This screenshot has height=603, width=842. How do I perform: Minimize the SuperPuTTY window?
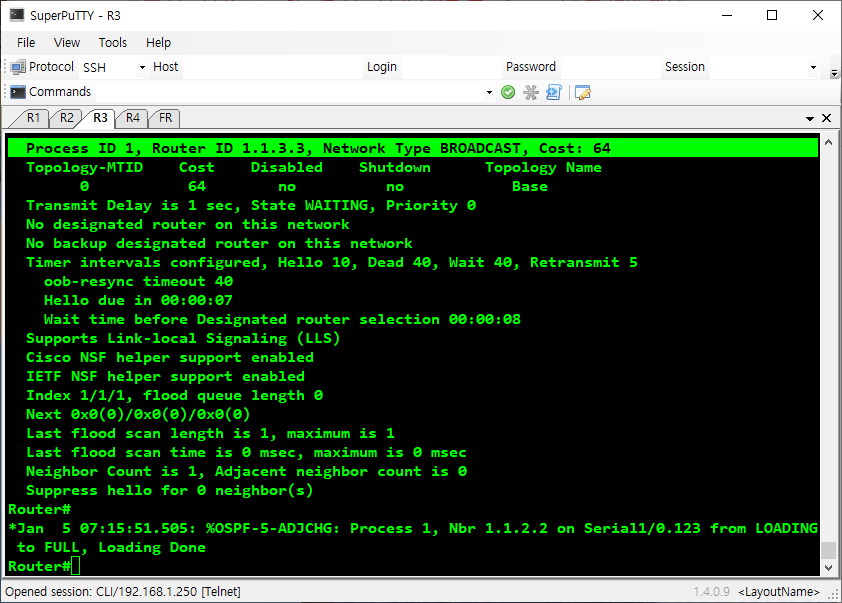point(727,15)
